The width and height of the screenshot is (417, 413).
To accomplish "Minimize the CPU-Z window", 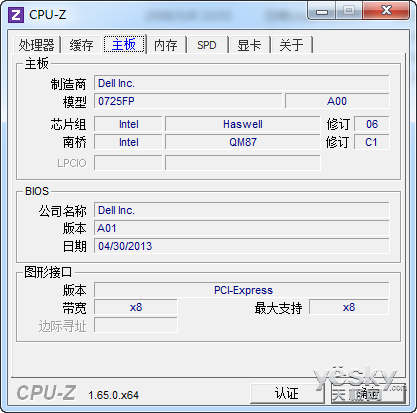I will click(x=322, y=12).
